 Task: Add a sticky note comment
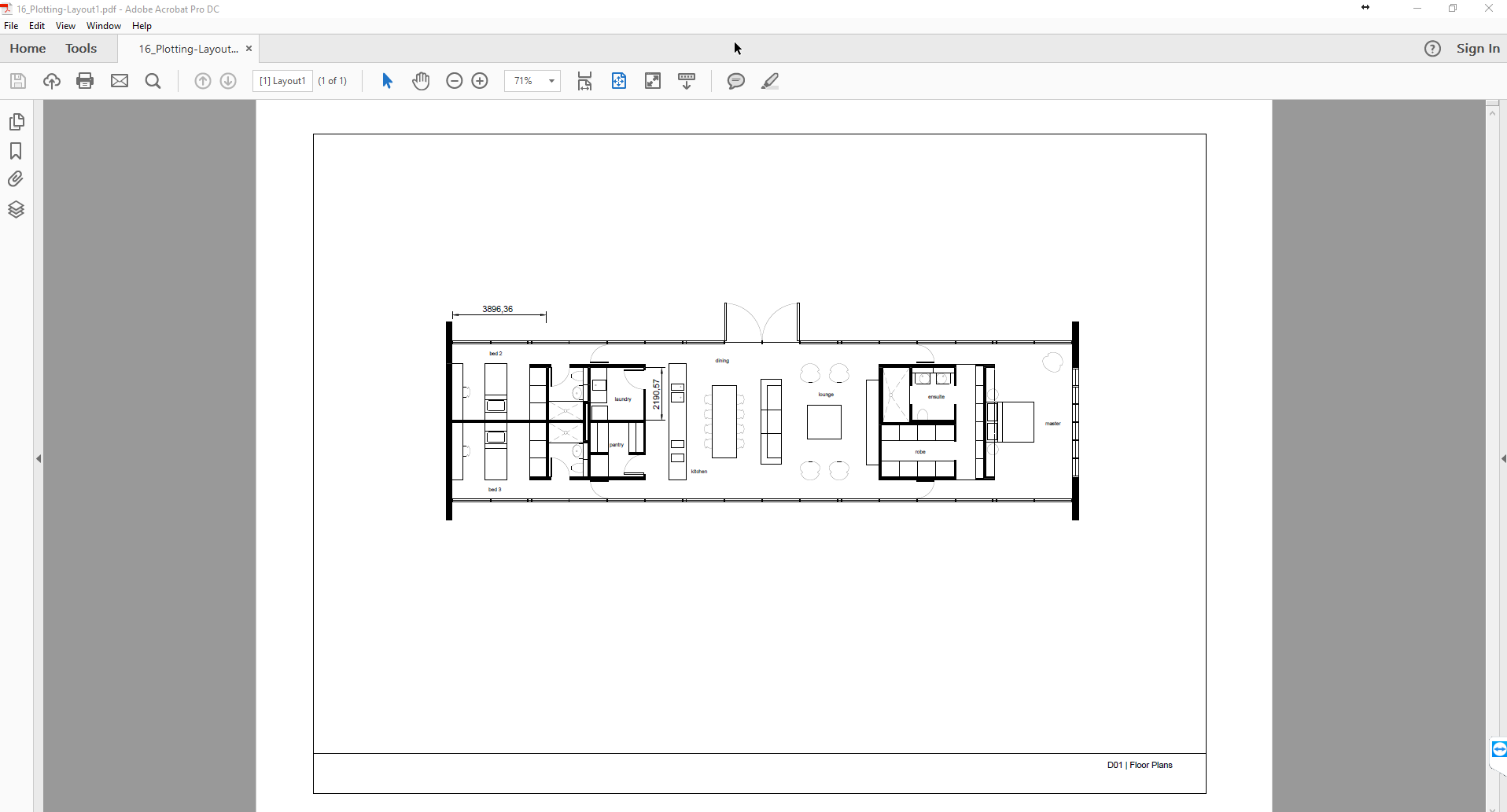[736, 81]
